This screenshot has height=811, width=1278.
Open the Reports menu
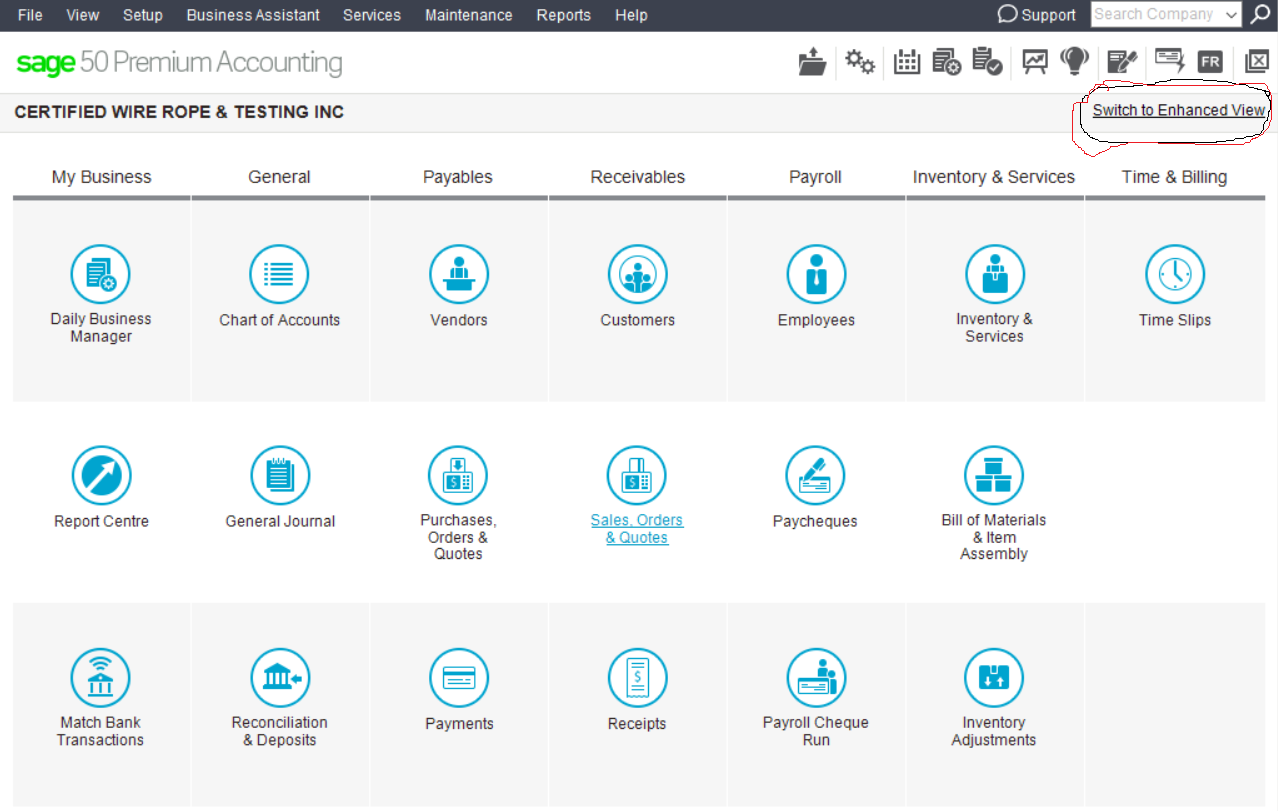coord(564,15)
